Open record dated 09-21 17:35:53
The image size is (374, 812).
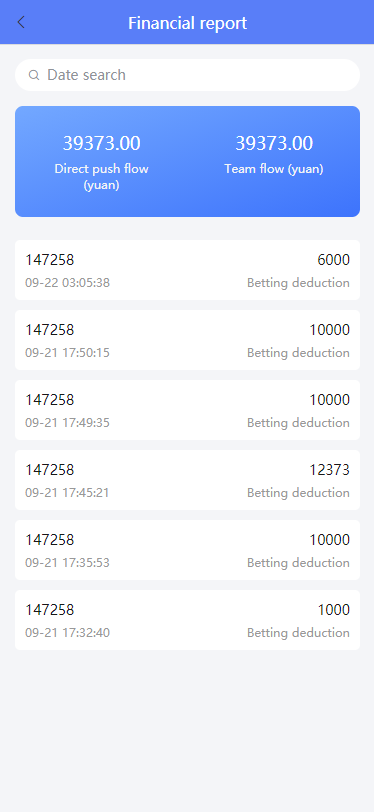[x=187, y=549]
